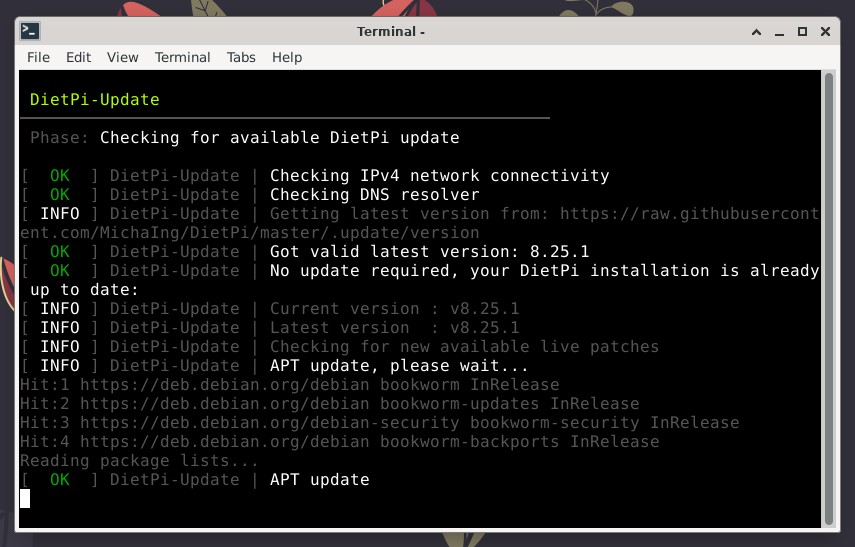Click the terminal vertical scrollbar
The height and width of the screenshot is (547, 855).
pyautogui.click(x=829, y=298)
